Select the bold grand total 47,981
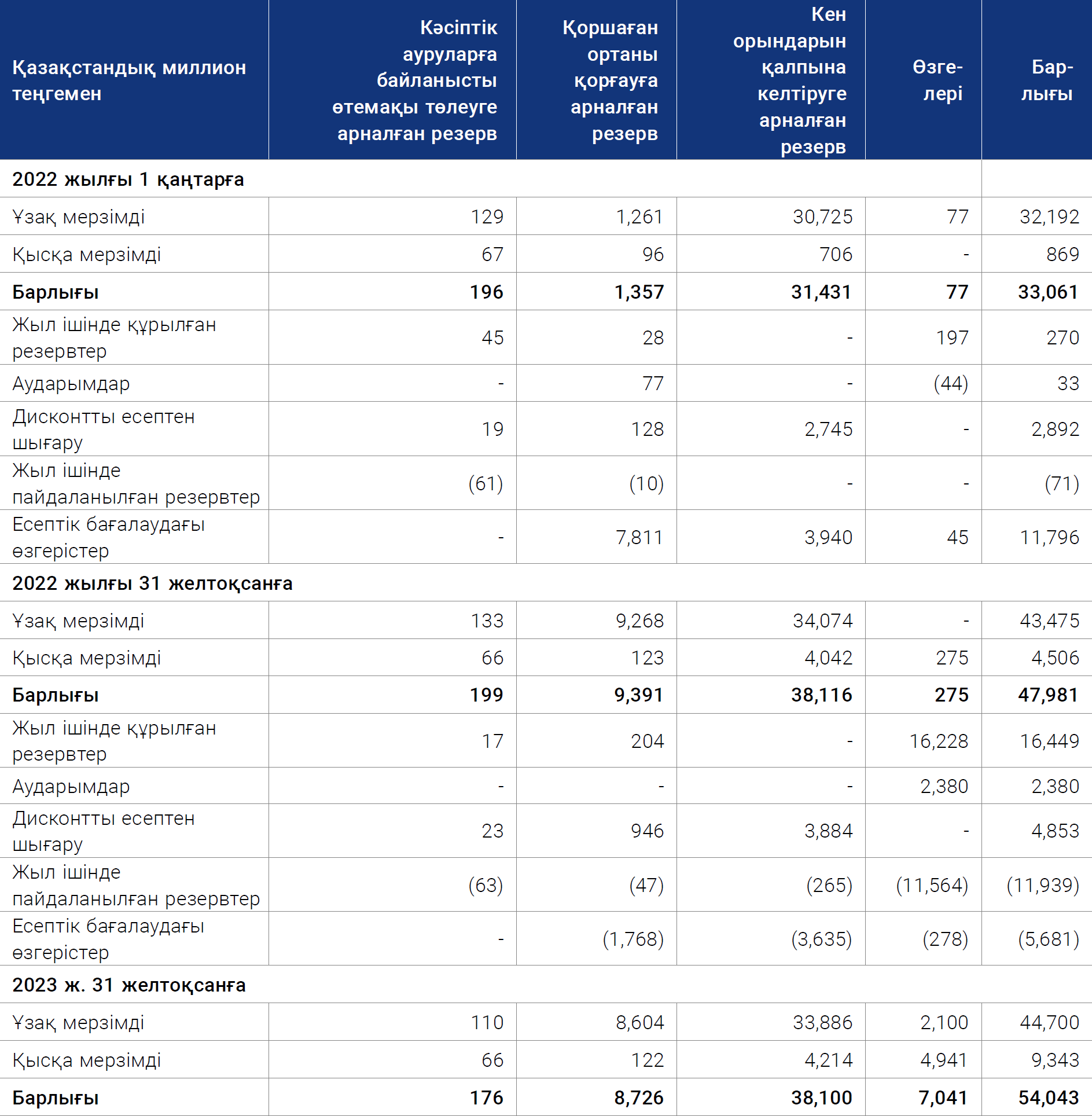This screenshot has width=1092, height=1116. pos(1049,695)
